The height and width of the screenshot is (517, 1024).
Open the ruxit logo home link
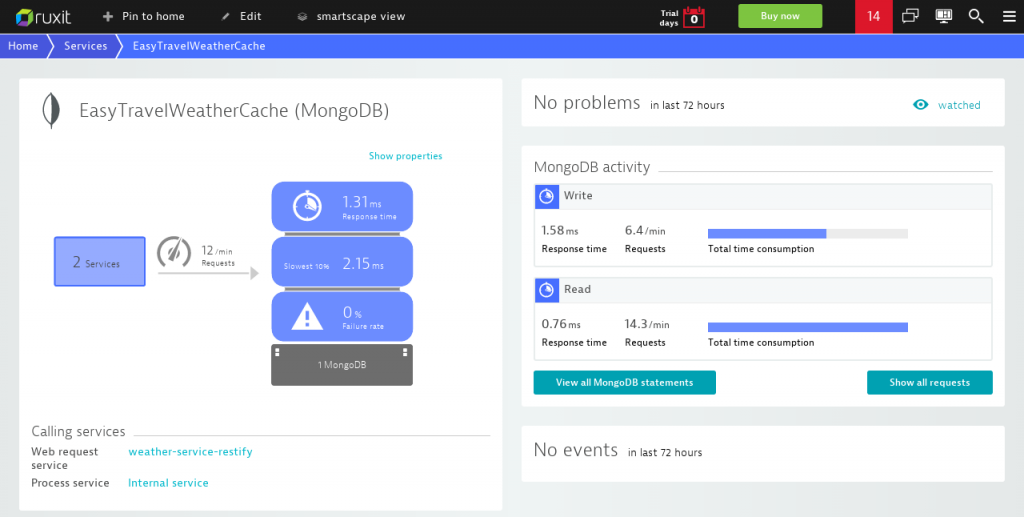43,16
